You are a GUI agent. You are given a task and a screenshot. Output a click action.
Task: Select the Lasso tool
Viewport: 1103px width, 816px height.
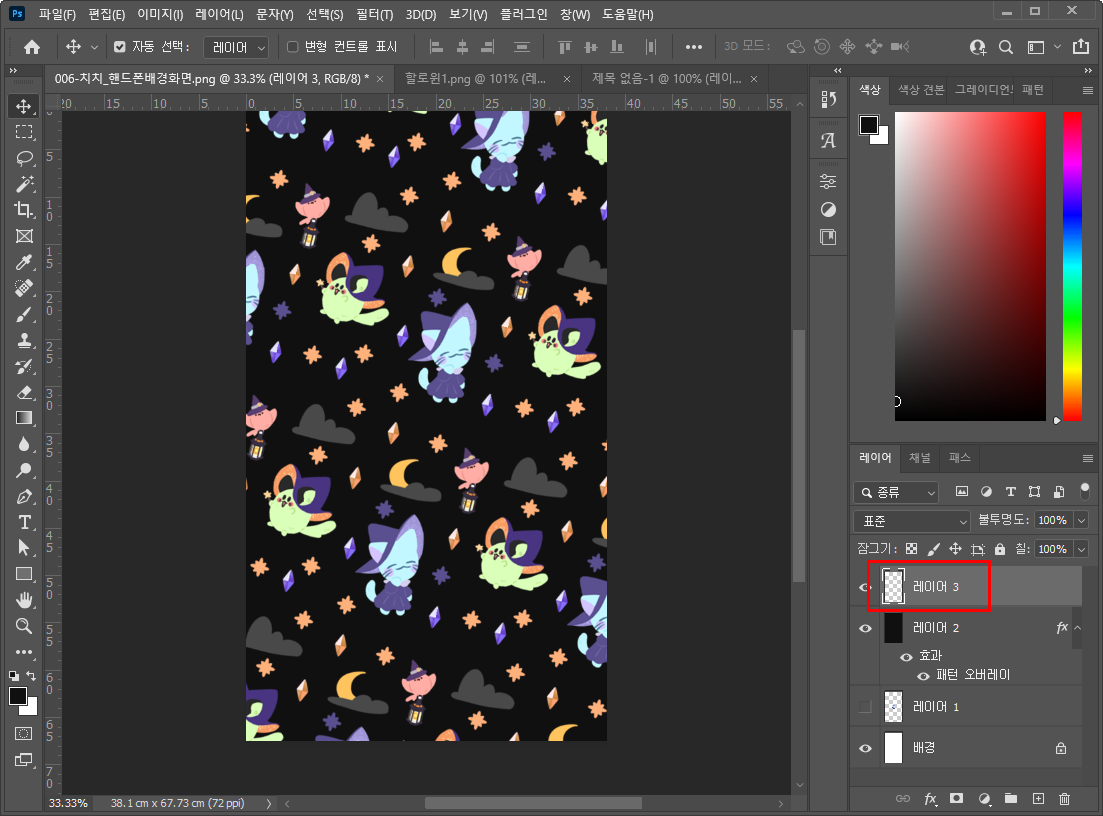[24, 158]
